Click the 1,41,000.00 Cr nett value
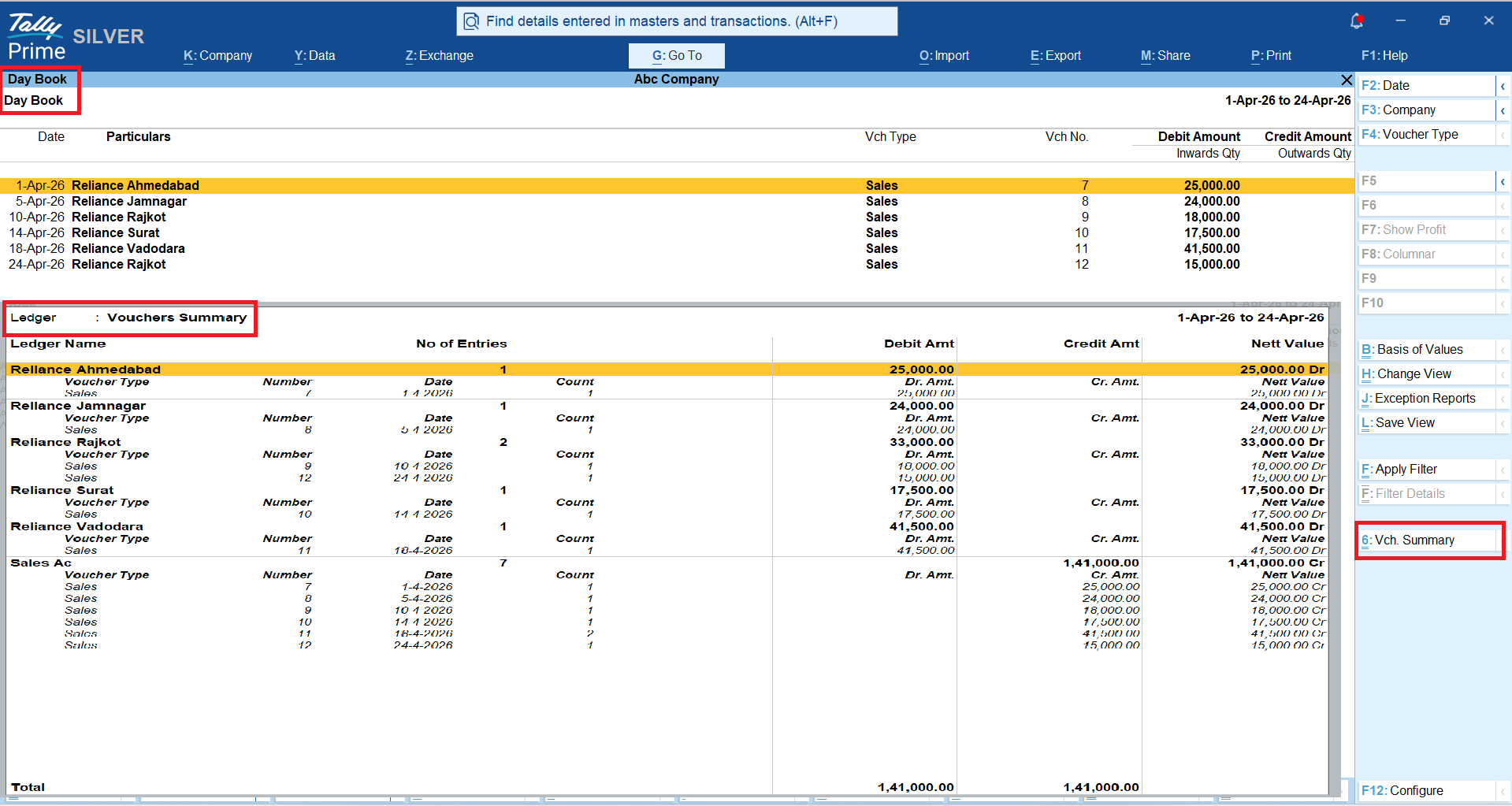Image resolution: width=1512 pixels, height=806 pixels. pos(1276,563)
